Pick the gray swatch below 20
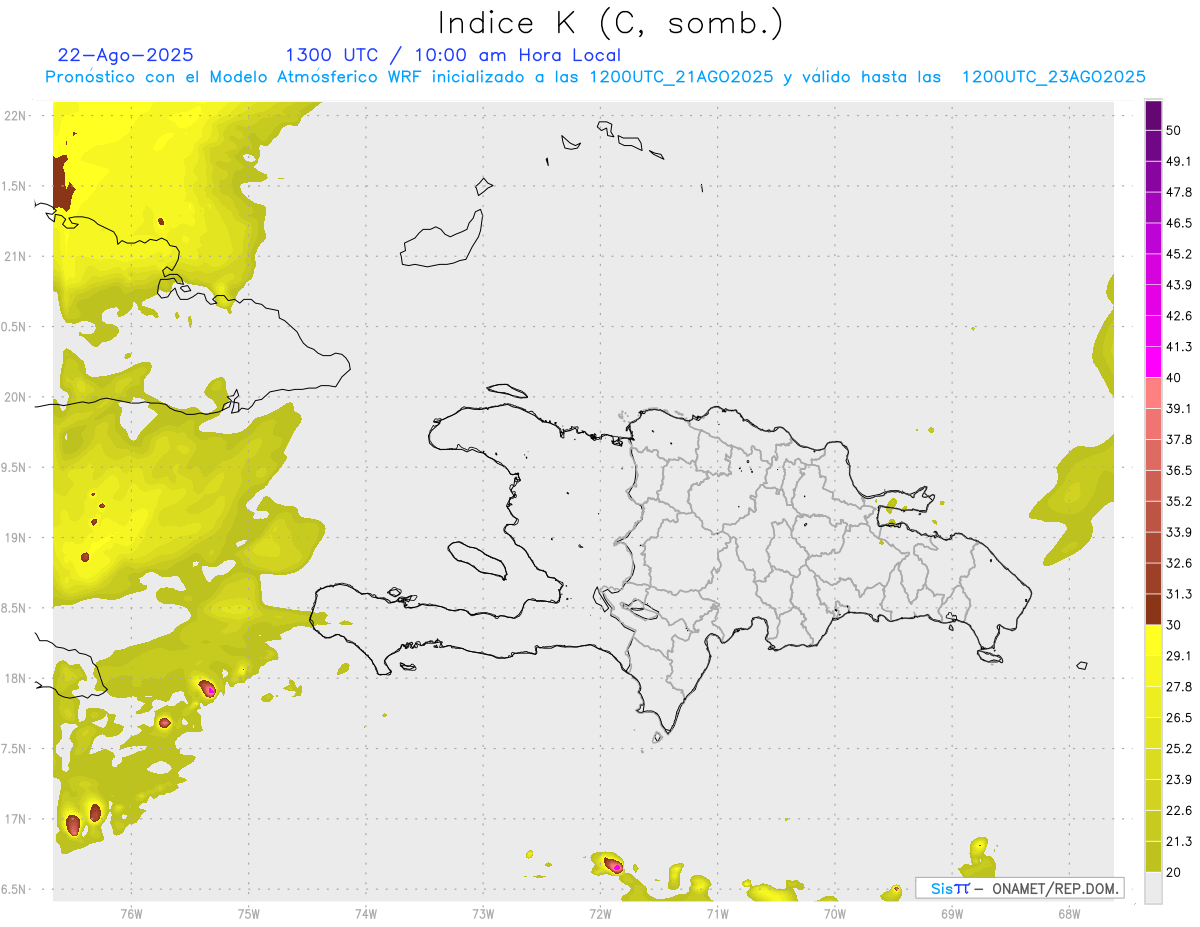 tap(1153, 887)
